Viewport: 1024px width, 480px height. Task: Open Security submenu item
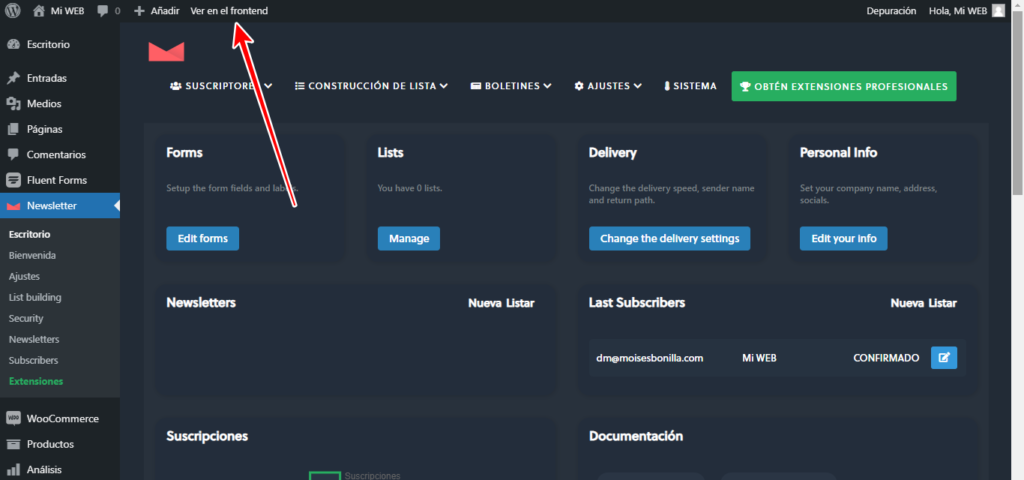coord(26,318)
